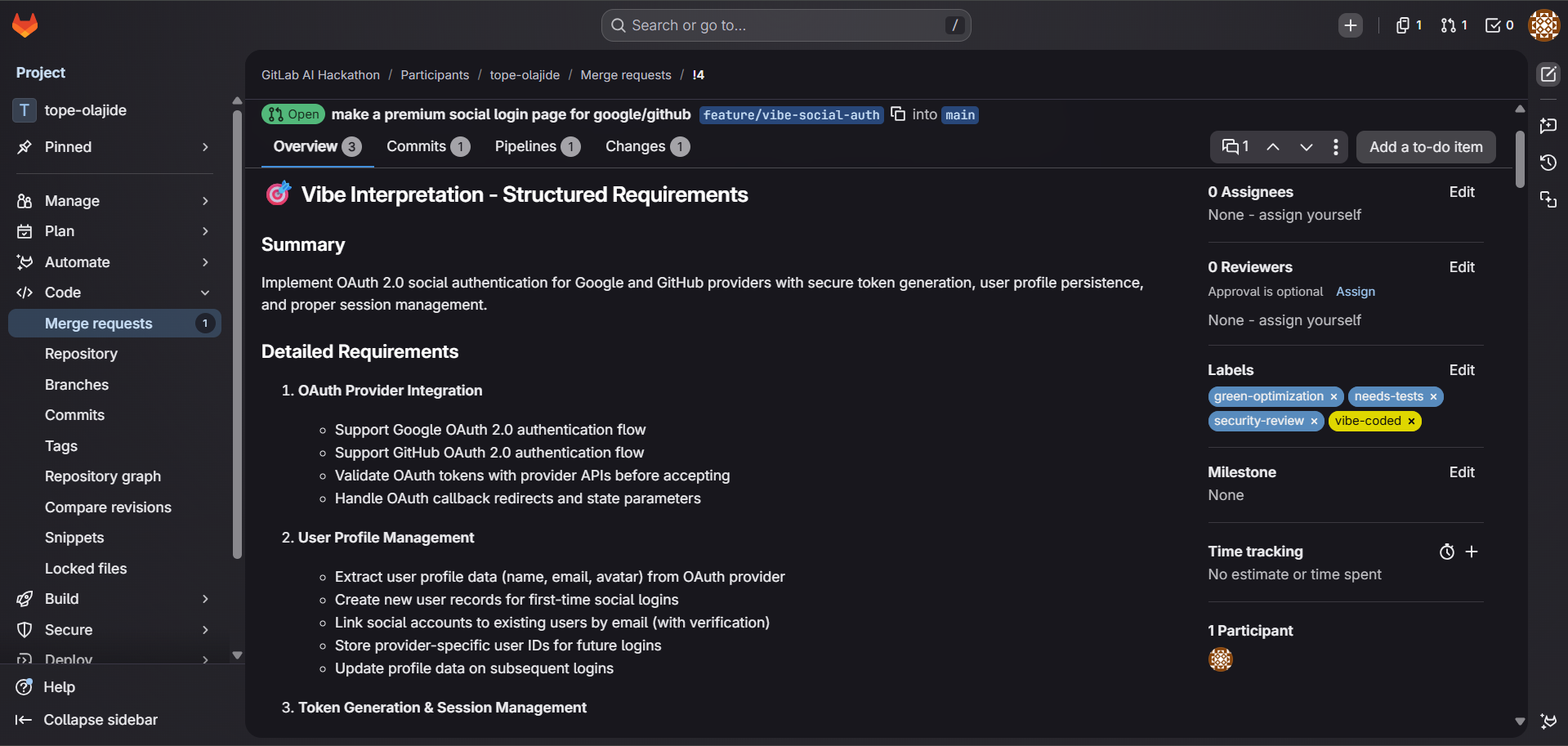Open the history icon in right rail

(1548, 163)
